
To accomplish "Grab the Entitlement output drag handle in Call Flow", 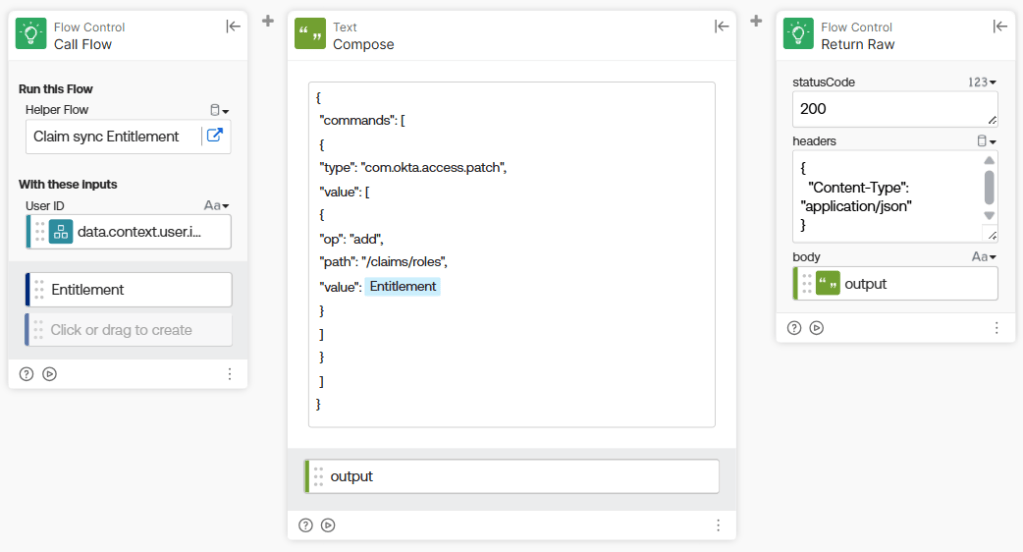I will point(39,290).
